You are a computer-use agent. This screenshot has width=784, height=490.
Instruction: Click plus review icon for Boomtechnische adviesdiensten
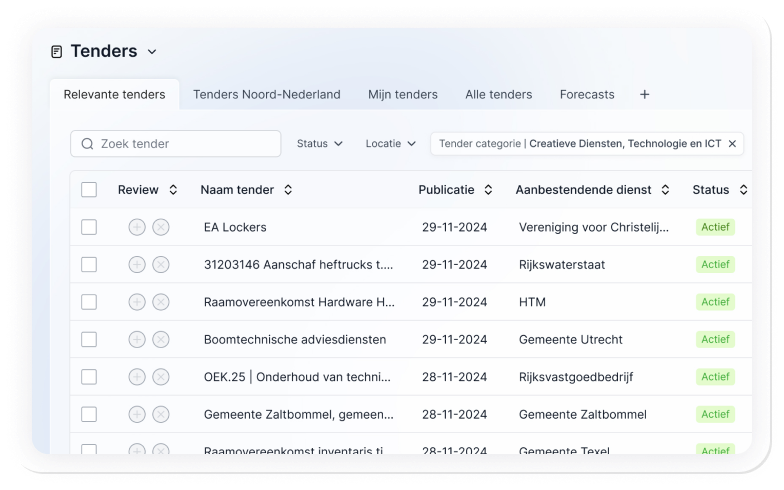click(x=137, y=339)
